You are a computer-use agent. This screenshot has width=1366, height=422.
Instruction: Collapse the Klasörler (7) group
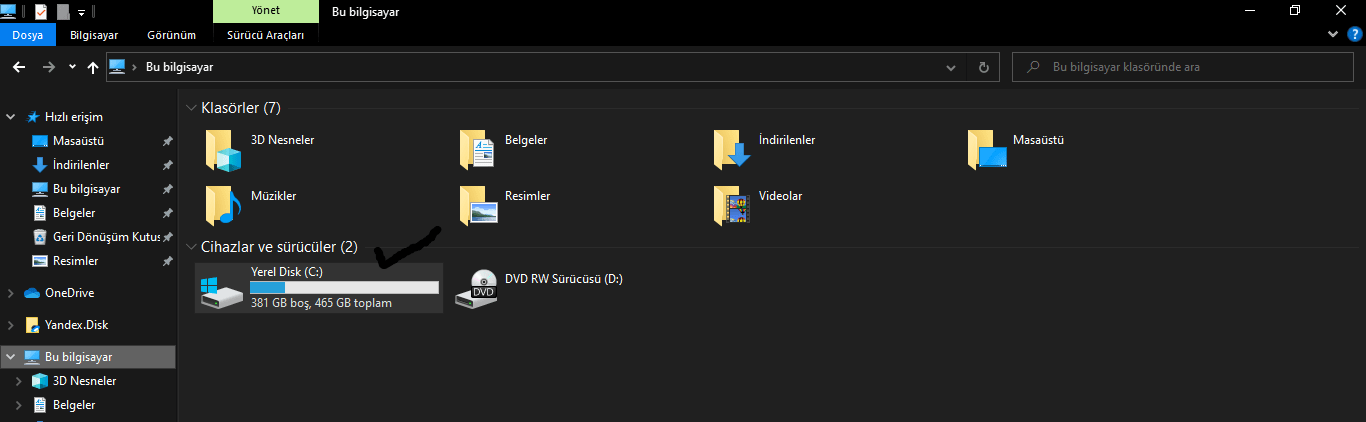191,107
